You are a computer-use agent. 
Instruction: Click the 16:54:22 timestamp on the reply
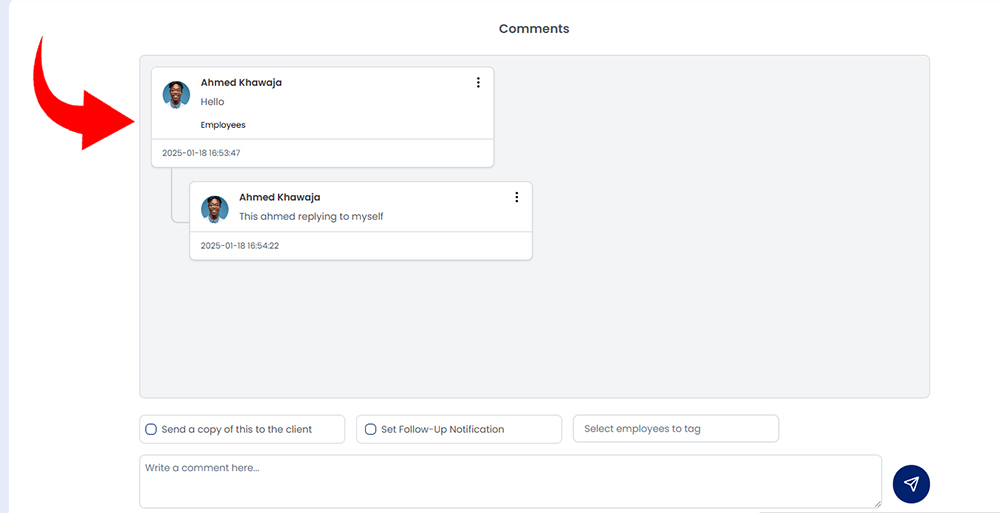tap(240, 246)
